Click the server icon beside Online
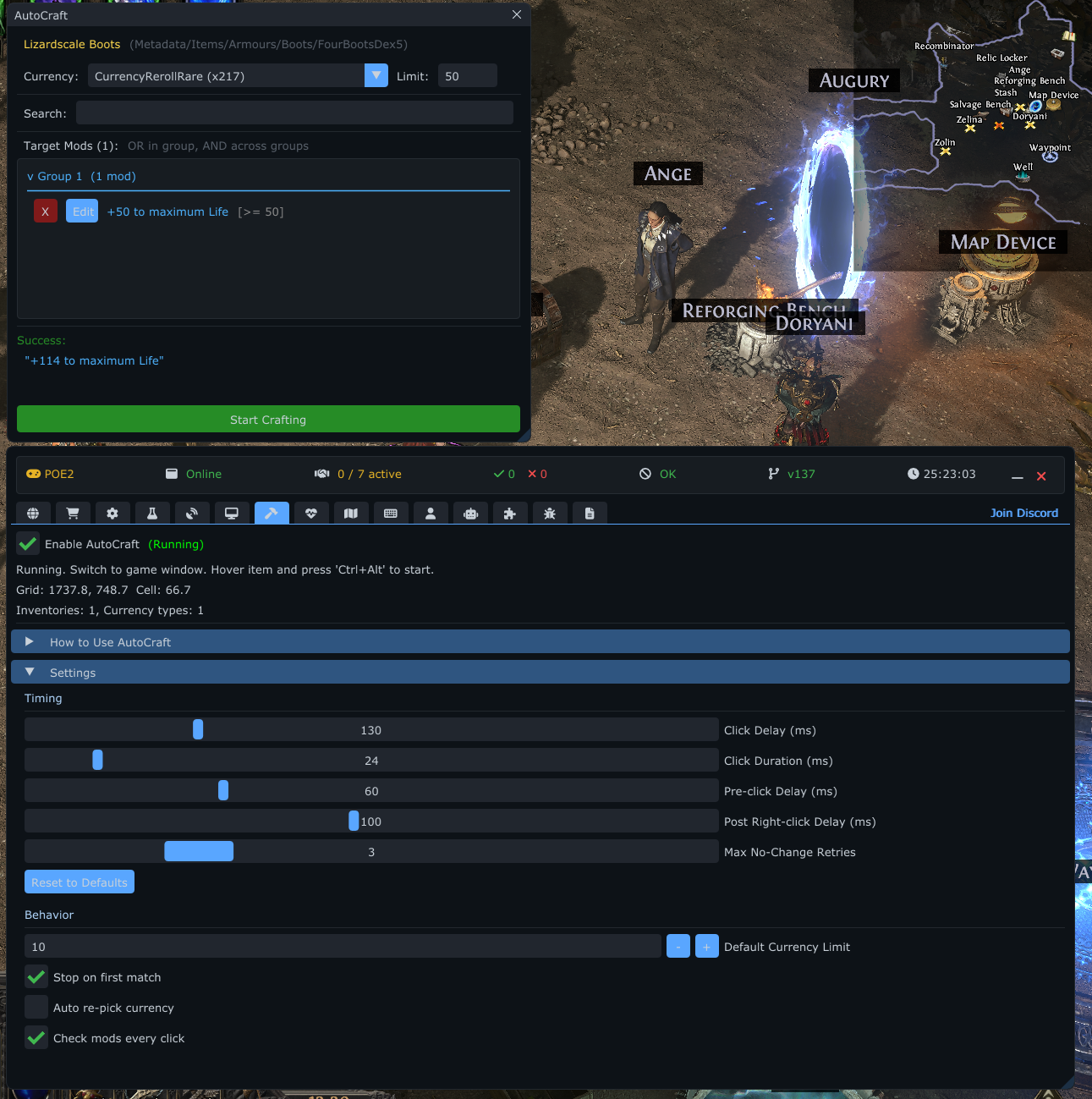The width and height of the screenshot is (1092, 1099). click(x=171, y=474)
